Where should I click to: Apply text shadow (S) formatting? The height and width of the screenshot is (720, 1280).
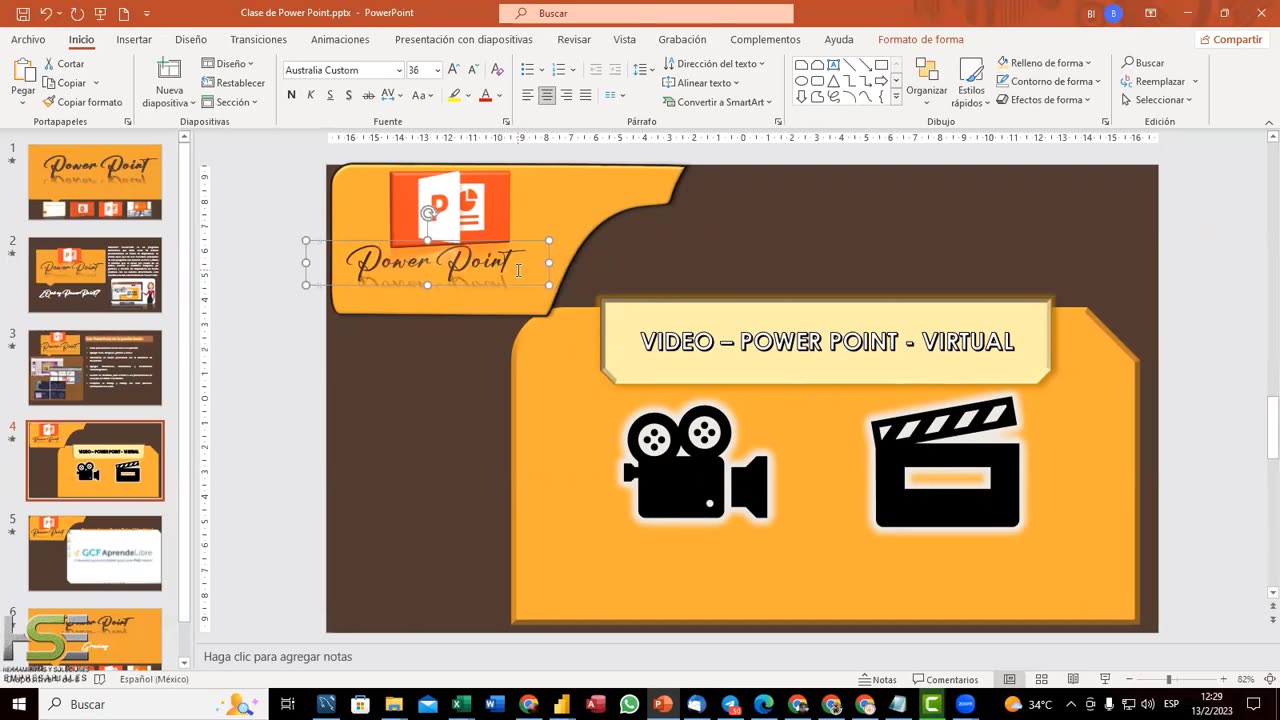tap(348, 95)
